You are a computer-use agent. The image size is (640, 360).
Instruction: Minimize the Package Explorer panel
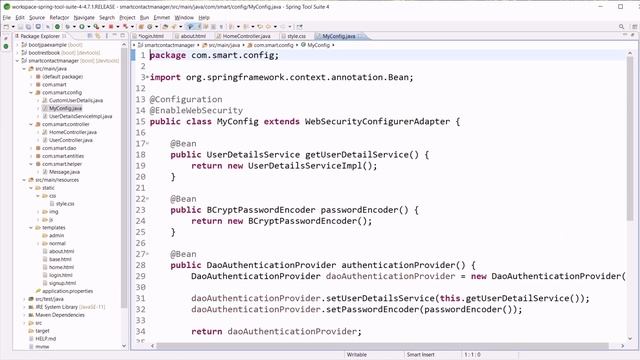(x=115, y=36)
